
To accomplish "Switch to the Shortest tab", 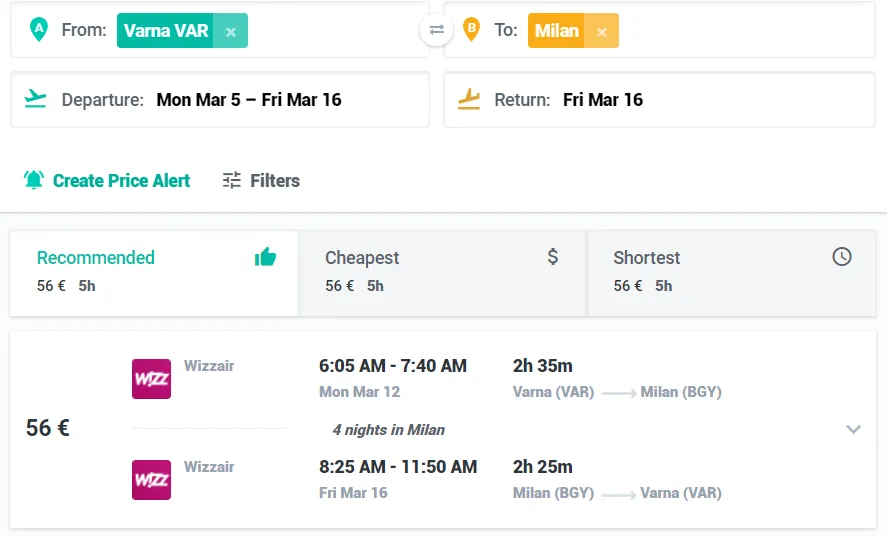I will 731,273.
